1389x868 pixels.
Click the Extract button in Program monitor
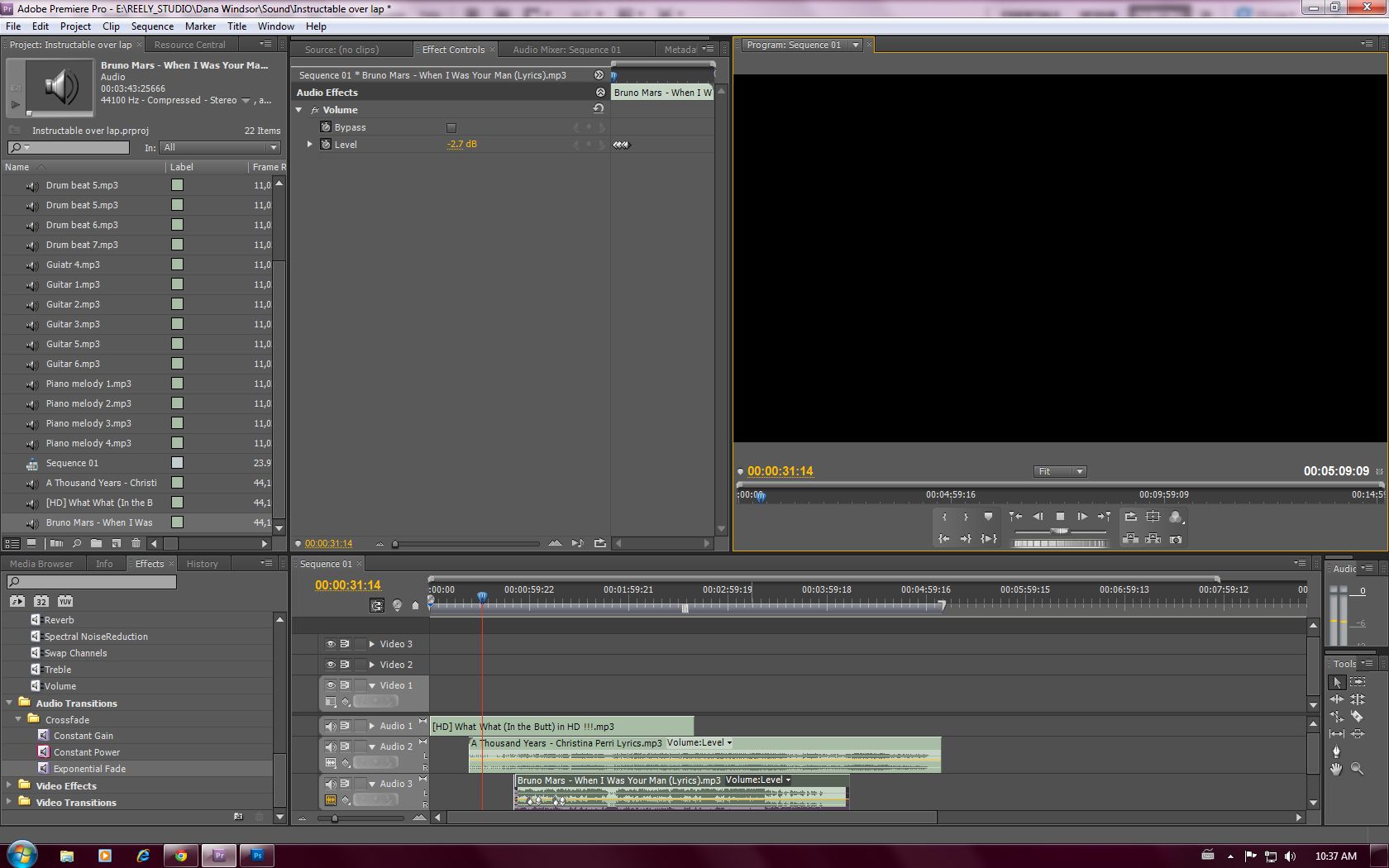tap(1153, 539)
